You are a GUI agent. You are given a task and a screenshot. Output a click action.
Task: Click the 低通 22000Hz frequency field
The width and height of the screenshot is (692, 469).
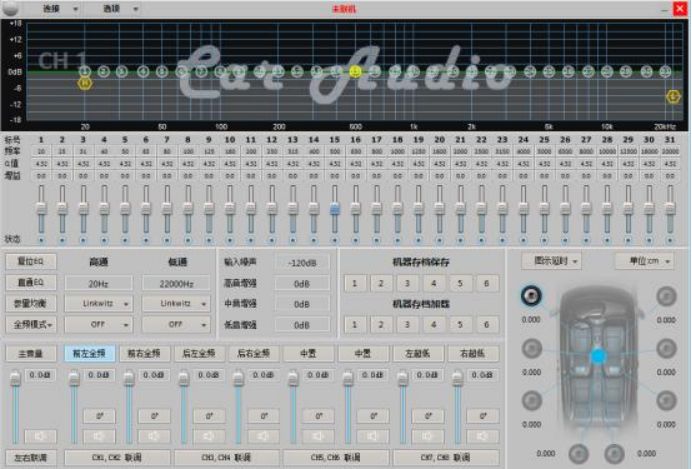click(x=176, y=283)
